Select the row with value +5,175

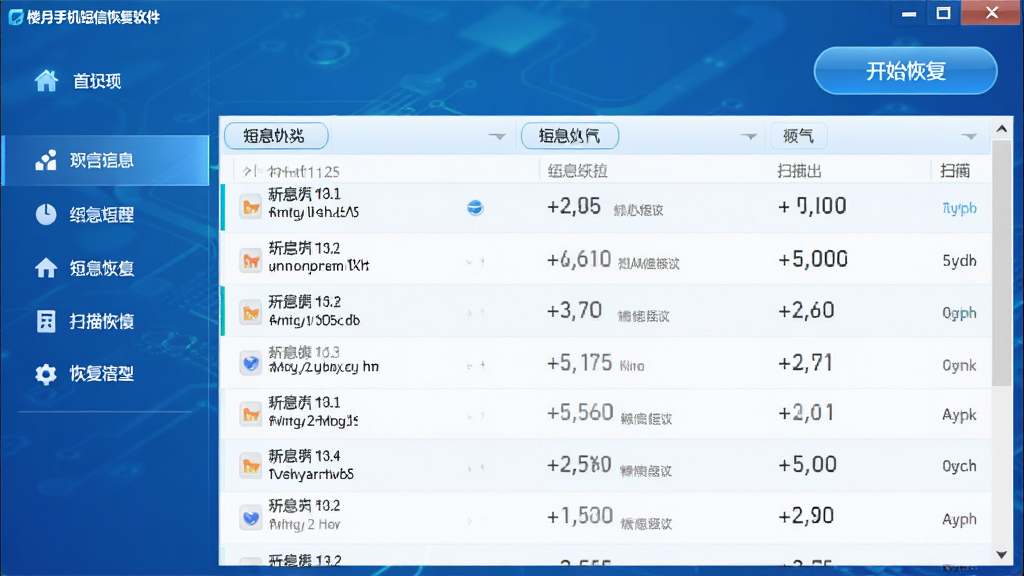pyautogui.click(x=606, y=363)
